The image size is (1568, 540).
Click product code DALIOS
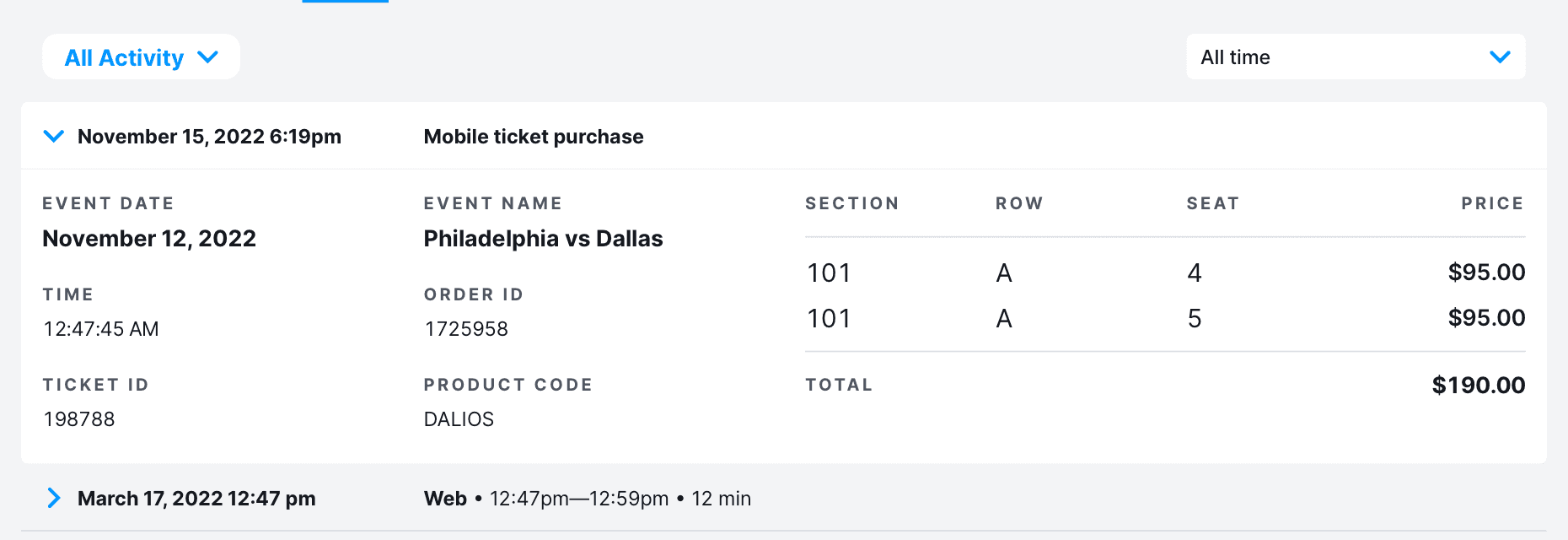tap(459, 419)
